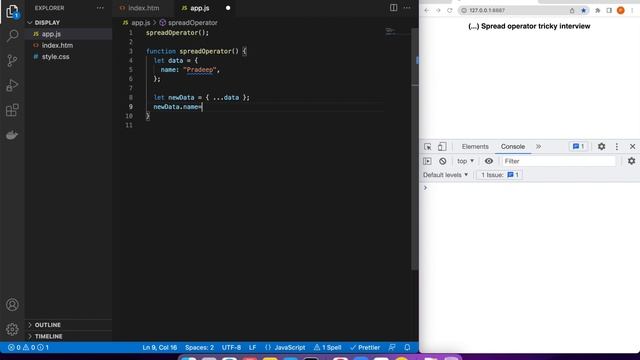
Task: Click the feedback icon in status bar
Action: pyautogui.click(x=392, y=347)
